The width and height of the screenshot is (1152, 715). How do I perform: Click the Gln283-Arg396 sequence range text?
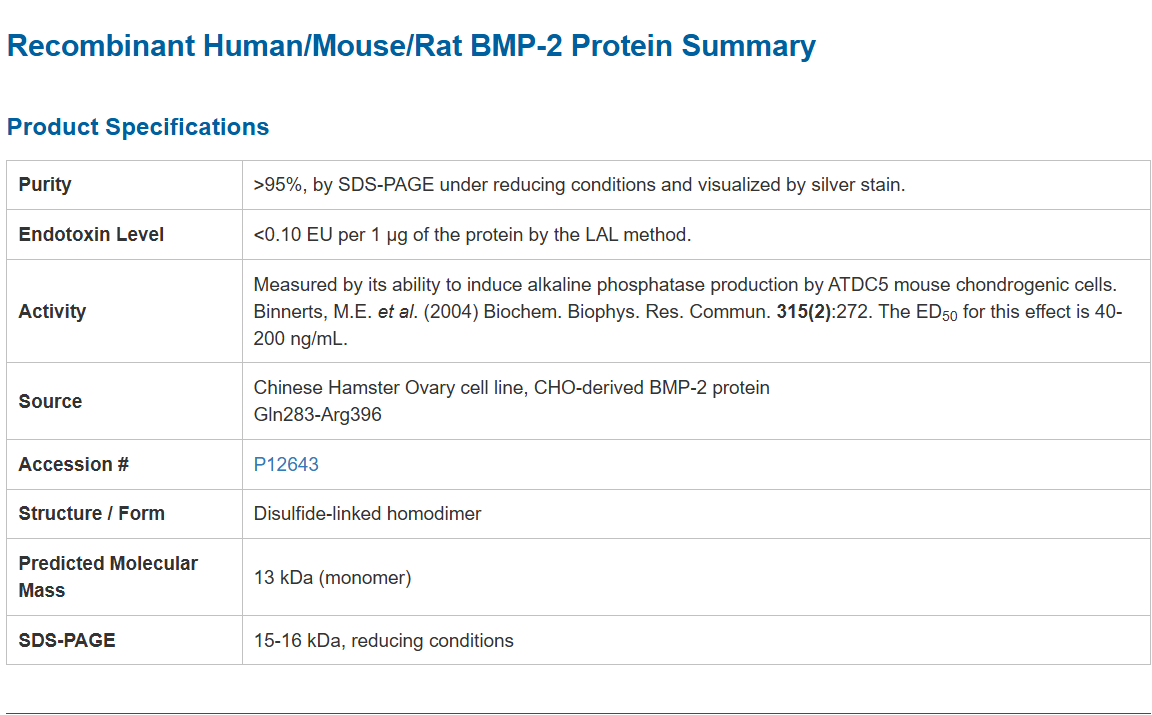[317, 413]
